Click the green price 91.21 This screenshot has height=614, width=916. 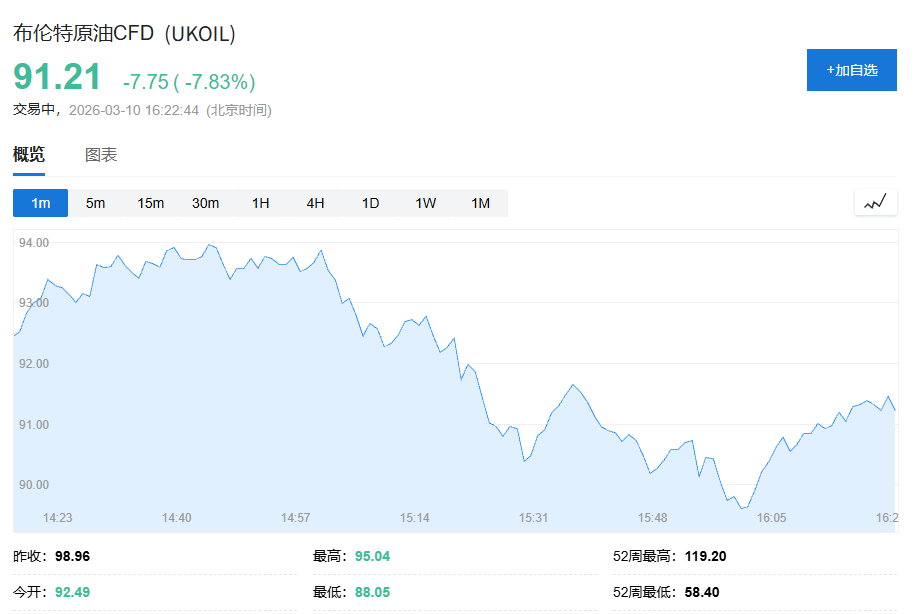(55, 76)
